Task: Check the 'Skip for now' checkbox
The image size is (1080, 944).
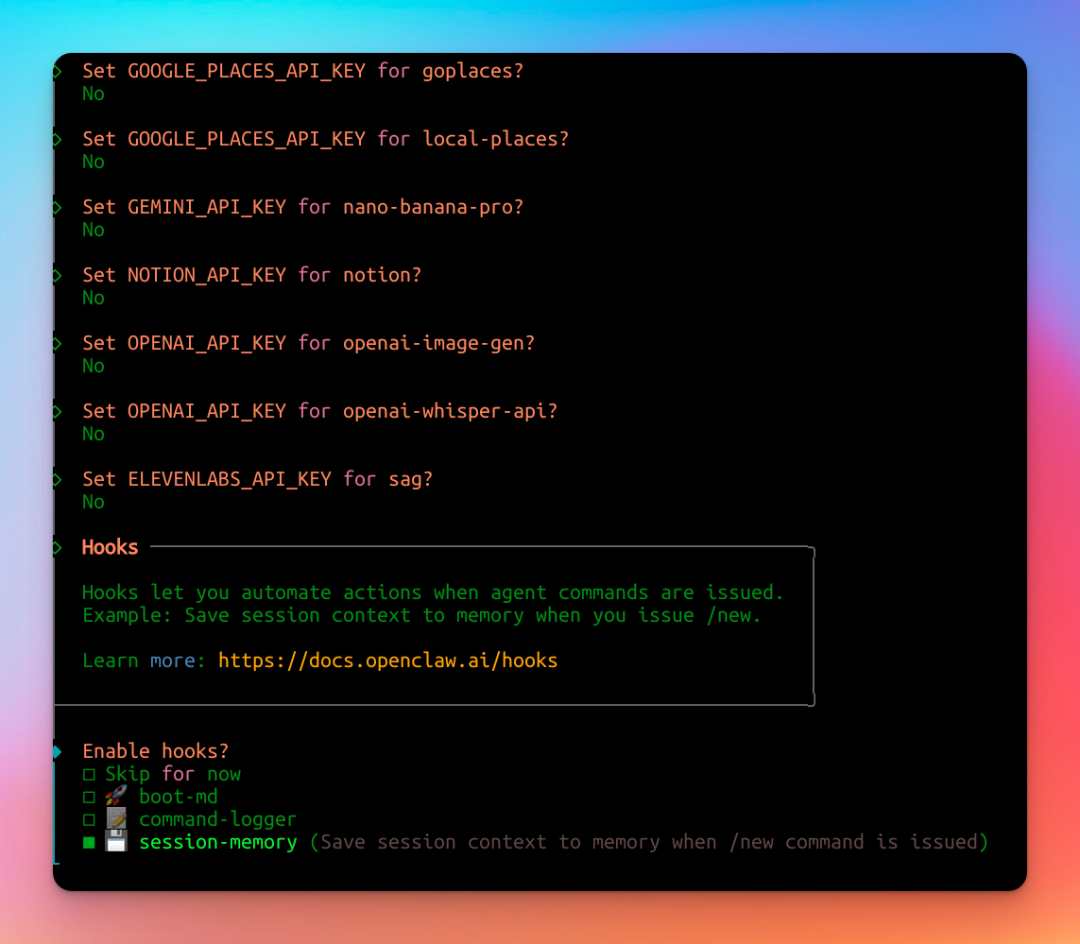Action: tap(89, 775)
